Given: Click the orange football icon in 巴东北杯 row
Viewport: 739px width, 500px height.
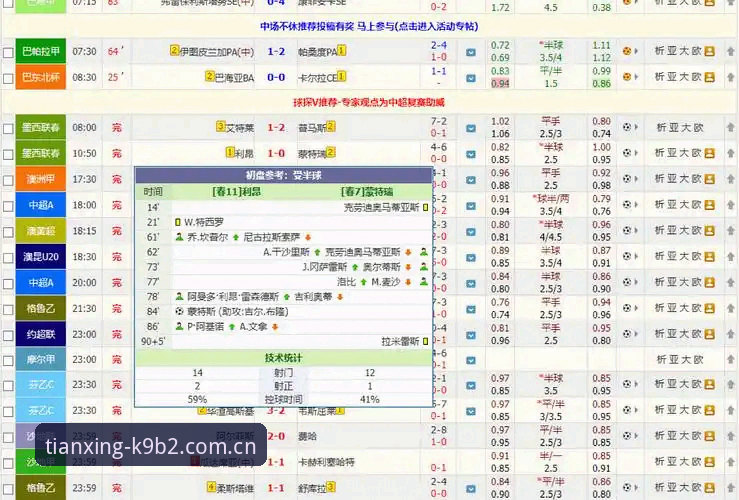Looking at the screenshot, I should (x=626, y=76).
